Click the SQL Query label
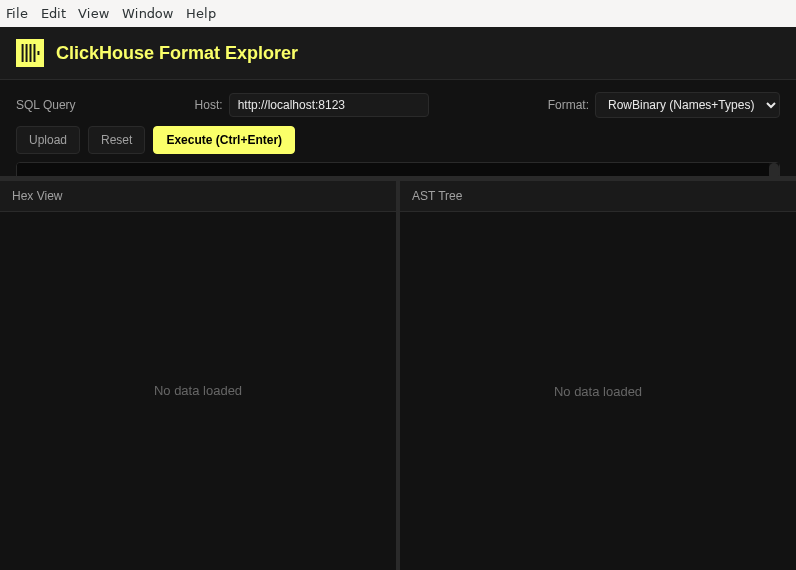This screenshot has height=570, width=796. (x=46, y=105)
